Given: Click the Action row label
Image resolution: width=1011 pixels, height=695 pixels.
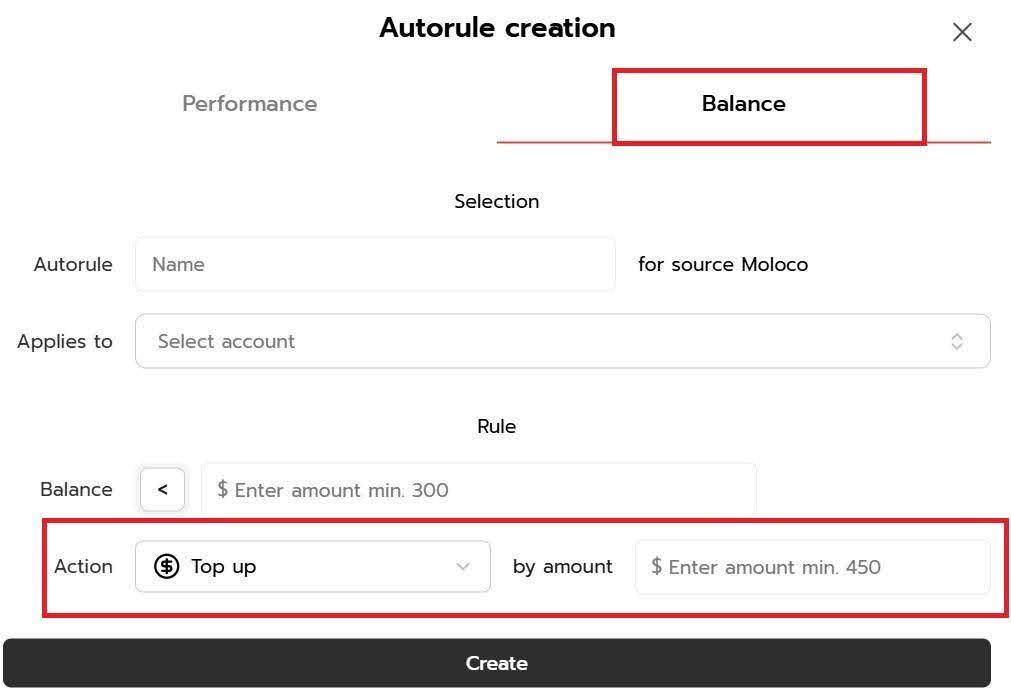Looking at the screenshot, I should 83,567.
